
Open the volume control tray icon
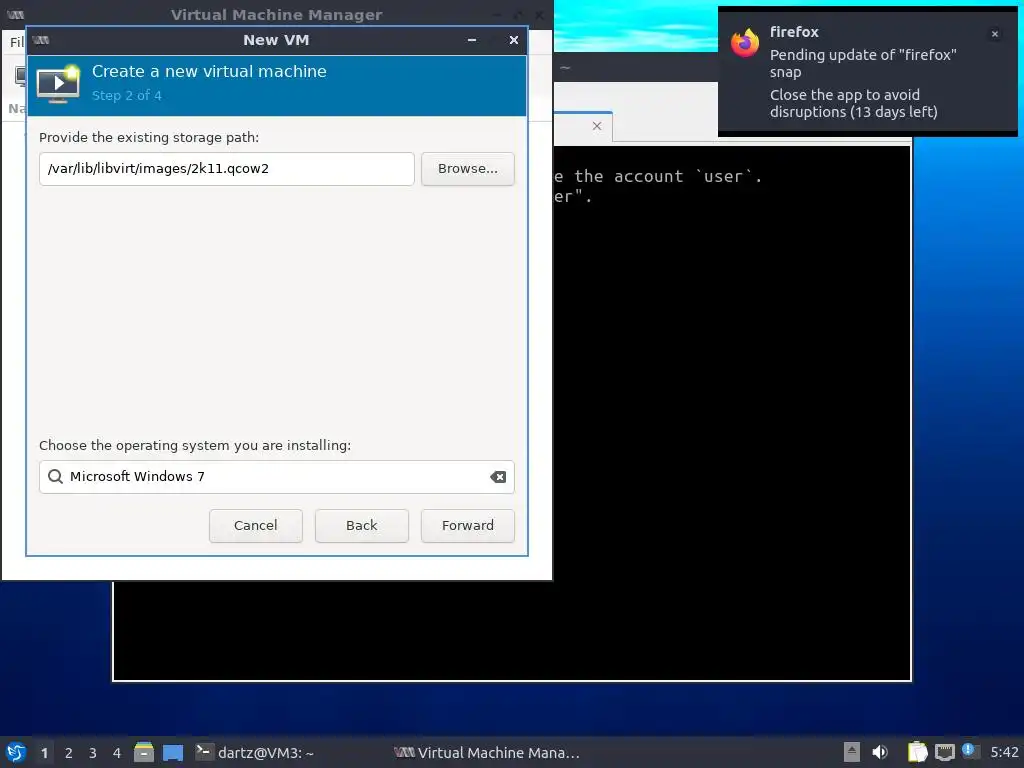click(x=880, y=752)
